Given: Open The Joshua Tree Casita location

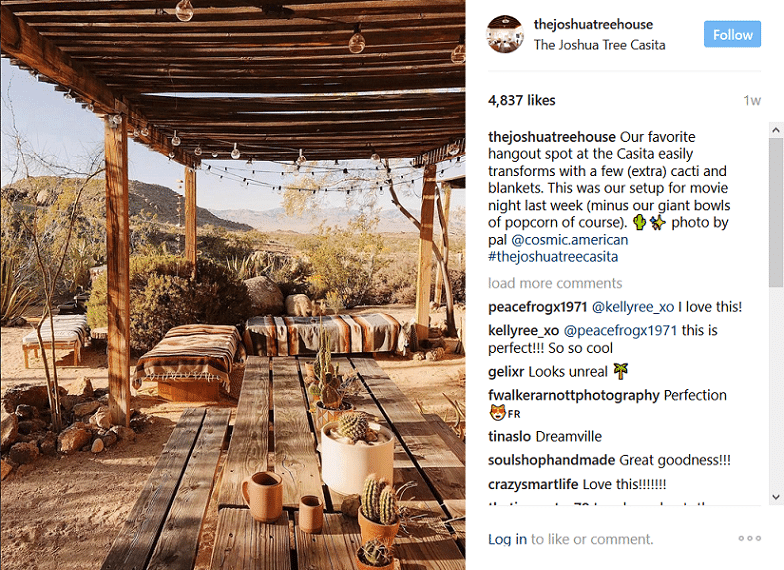Looking at the screenshot, I should [599, 45].
